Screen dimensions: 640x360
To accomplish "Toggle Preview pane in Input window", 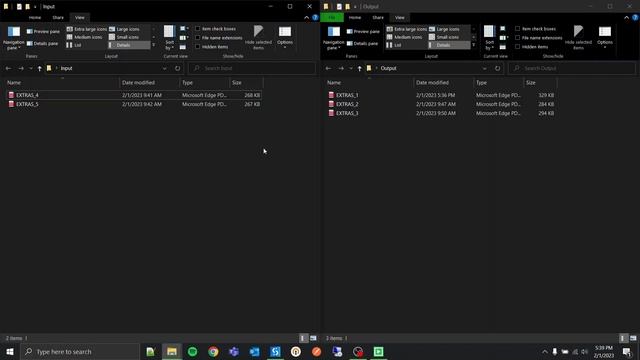I will [x=43, y=31].
